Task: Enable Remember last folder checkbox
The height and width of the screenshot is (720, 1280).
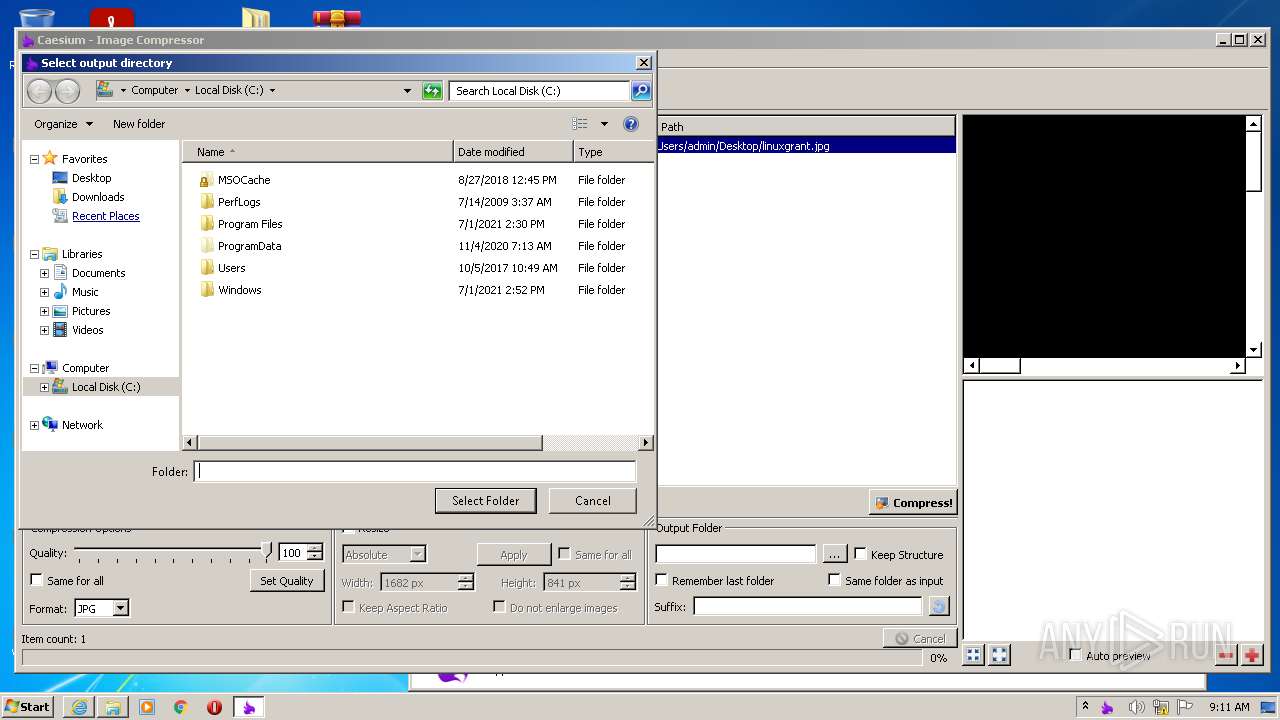Action: [661, 580]
